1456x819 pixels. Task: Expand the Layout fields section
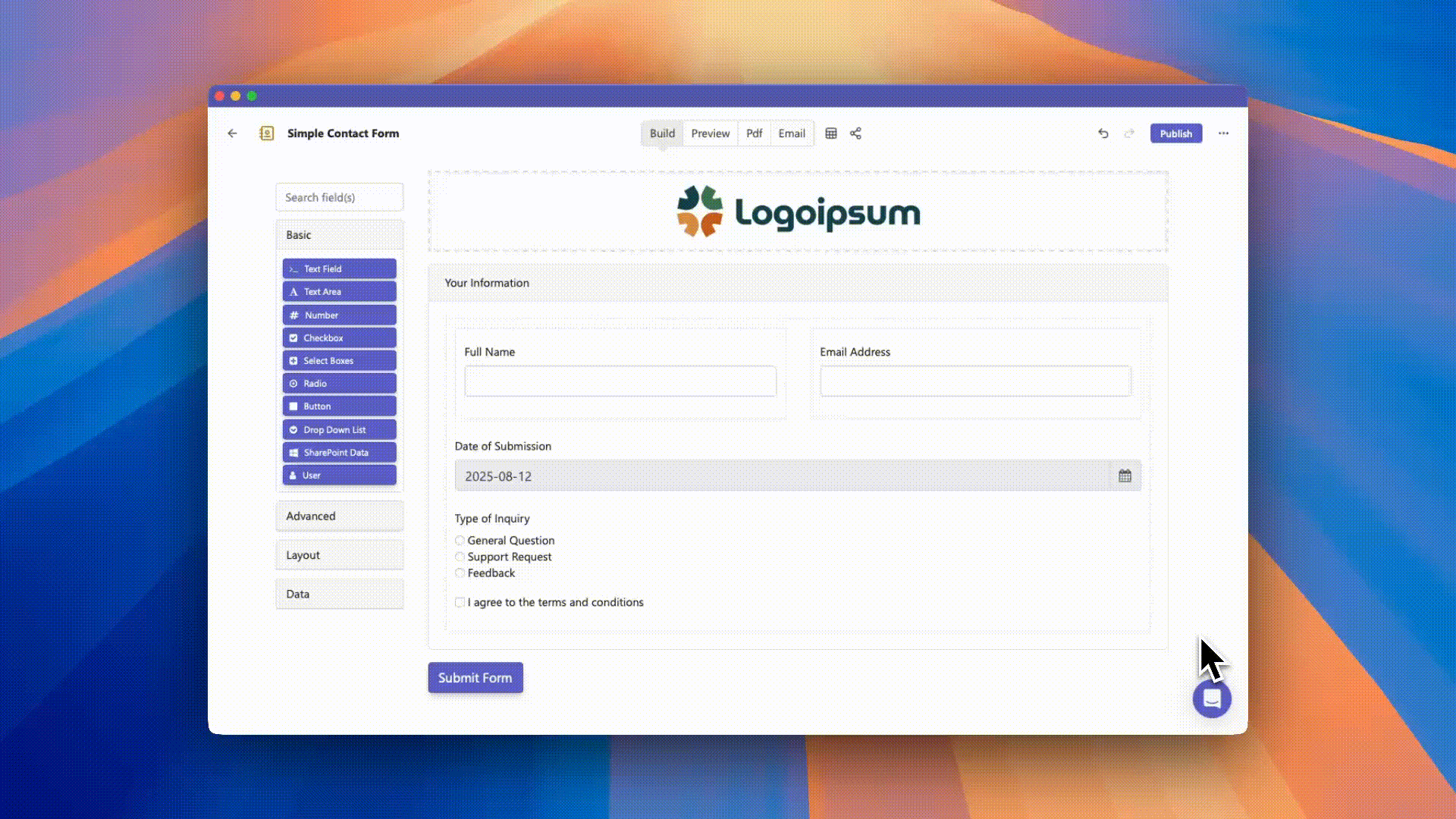point(340,555)
